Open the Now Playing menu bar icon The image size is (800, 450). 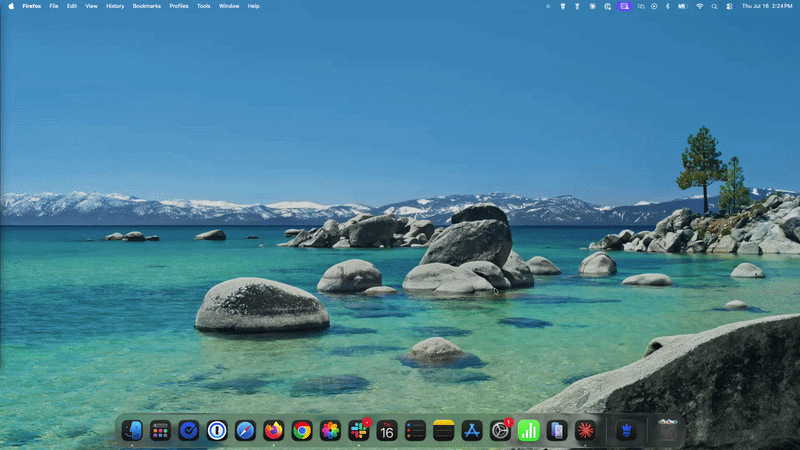tap(654, 6)
